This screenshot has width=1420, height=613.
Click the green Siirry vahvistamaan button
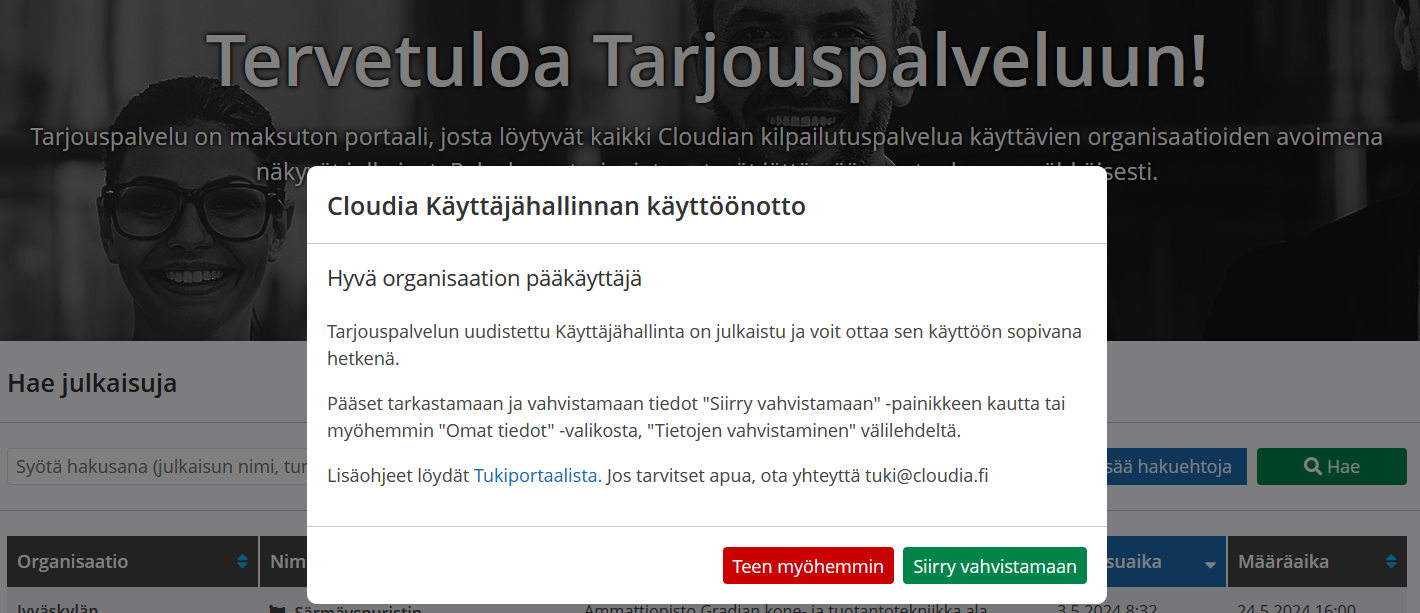click(x=995, y=566)
